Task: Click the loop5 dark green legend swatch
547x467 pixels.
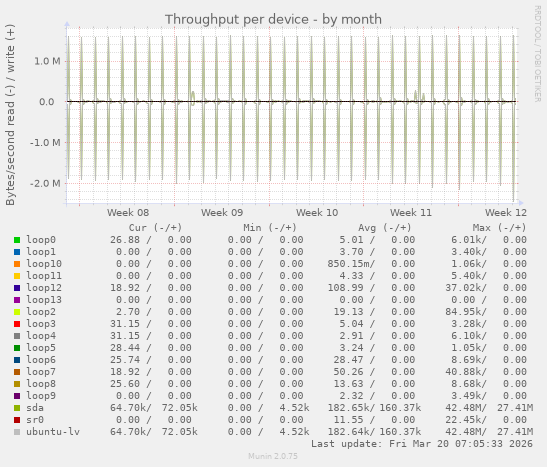Action: [17, 348]
